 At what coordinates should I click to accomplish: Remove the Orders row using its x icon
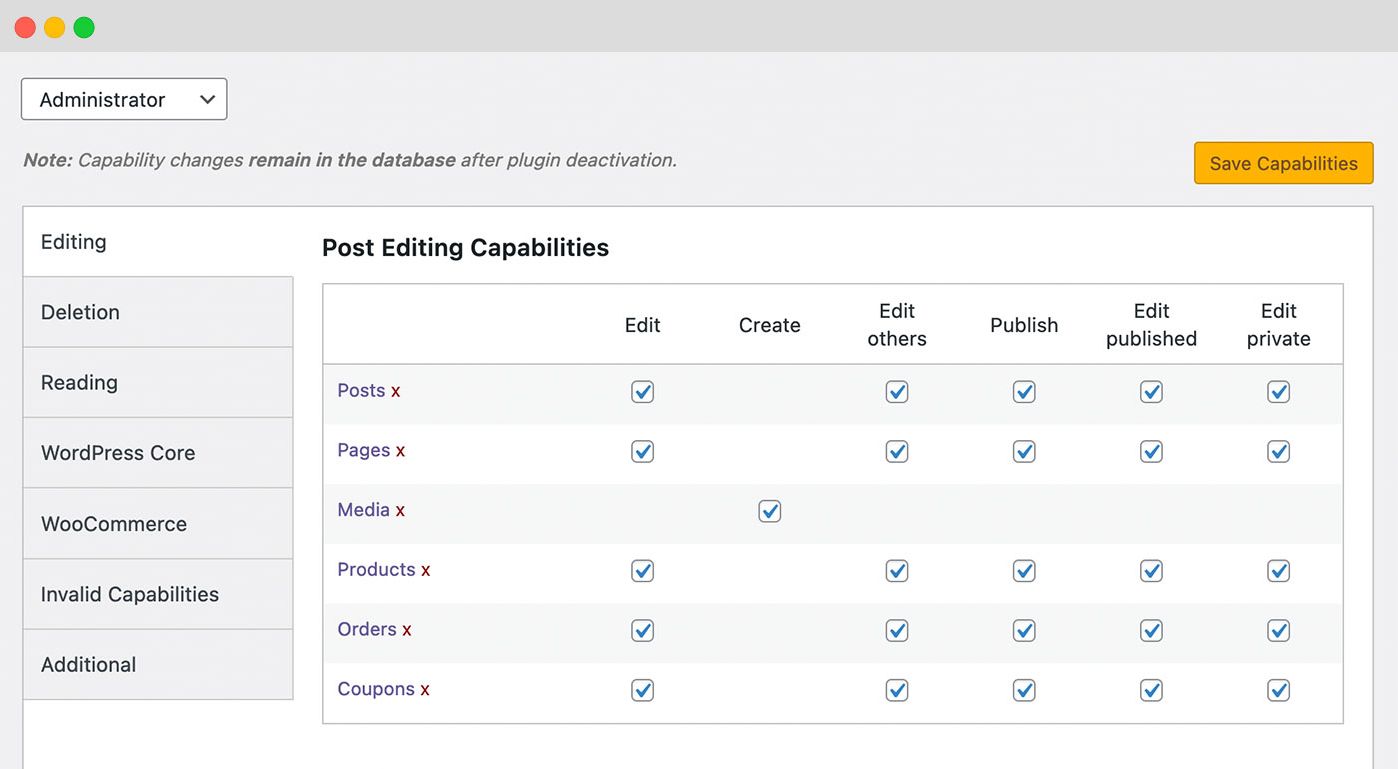(405, 630)
